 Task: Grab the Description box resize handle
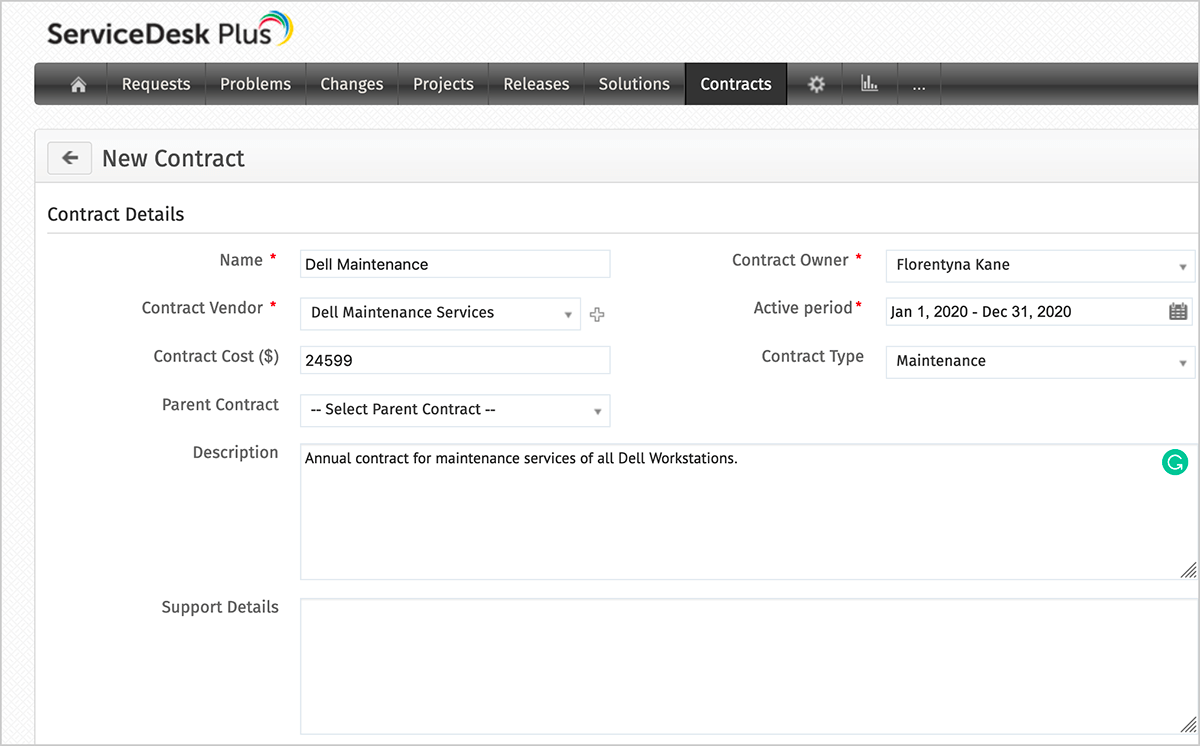point(1188,570)
